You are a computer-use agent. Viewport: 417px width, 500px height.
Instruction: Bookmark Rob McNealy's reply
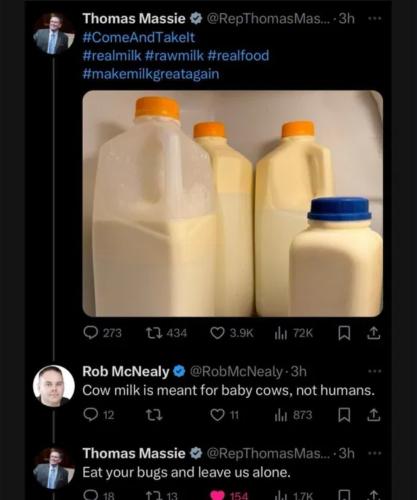344,415
